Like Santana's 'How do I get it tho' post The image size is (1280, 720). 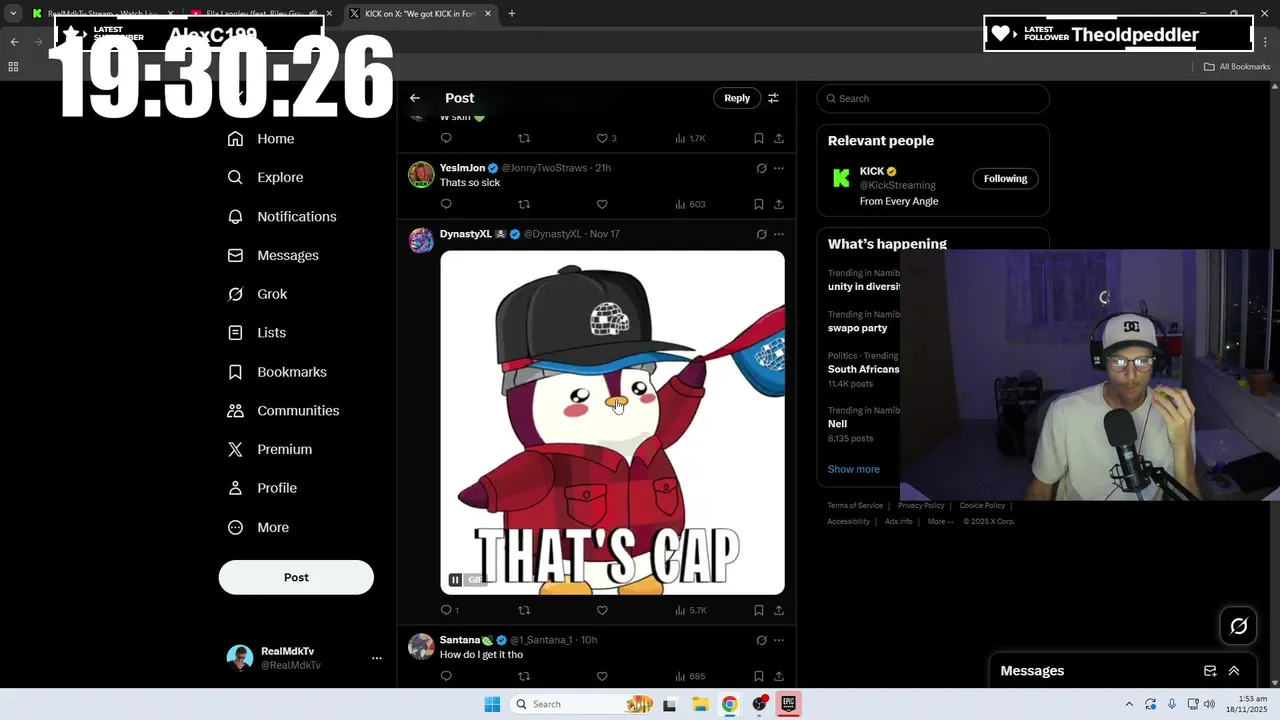pyautogui.click(x=602, y=676)
